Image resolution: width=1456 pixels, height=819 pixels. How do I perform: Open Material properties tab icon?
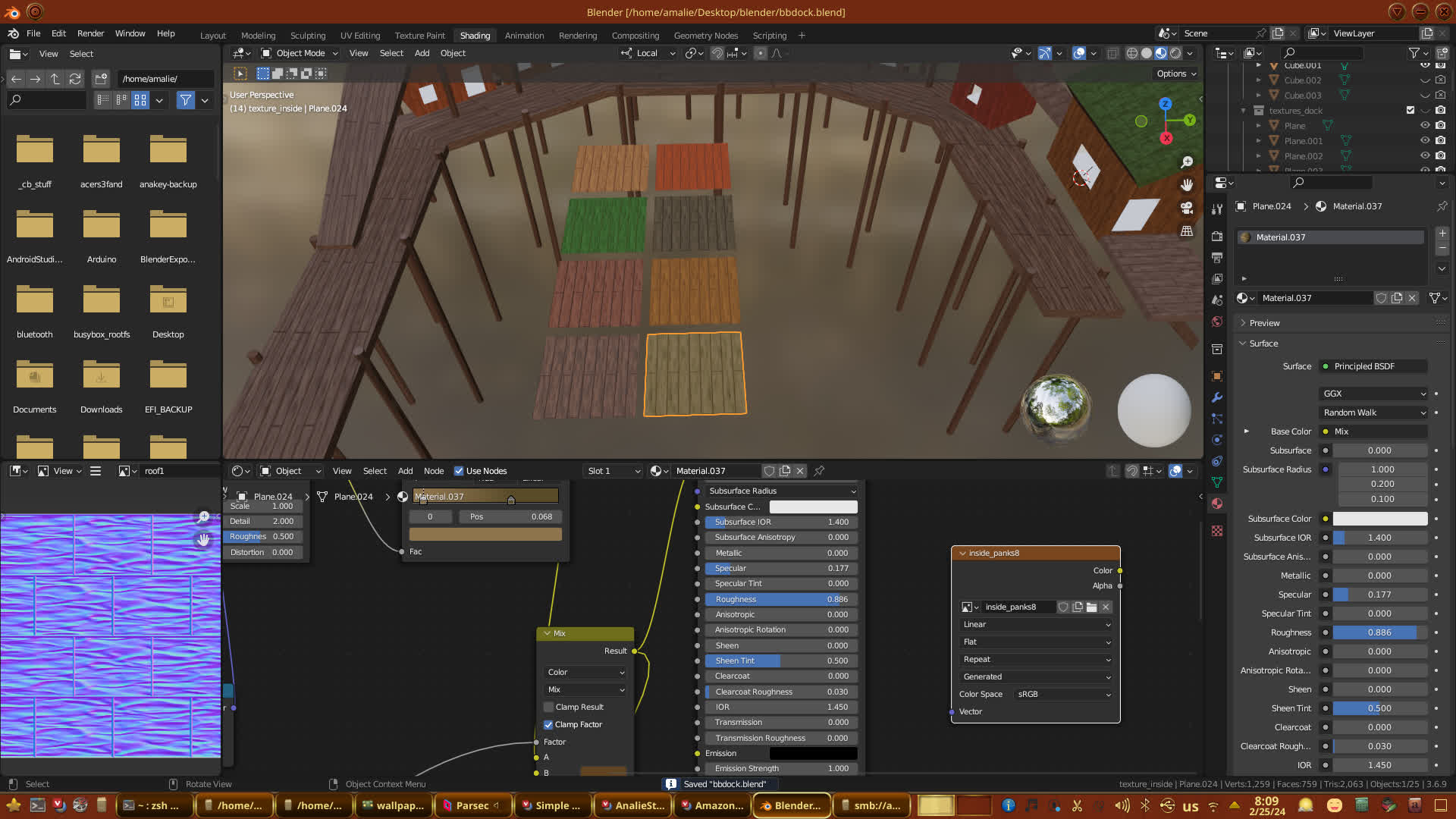[1217, 504]
